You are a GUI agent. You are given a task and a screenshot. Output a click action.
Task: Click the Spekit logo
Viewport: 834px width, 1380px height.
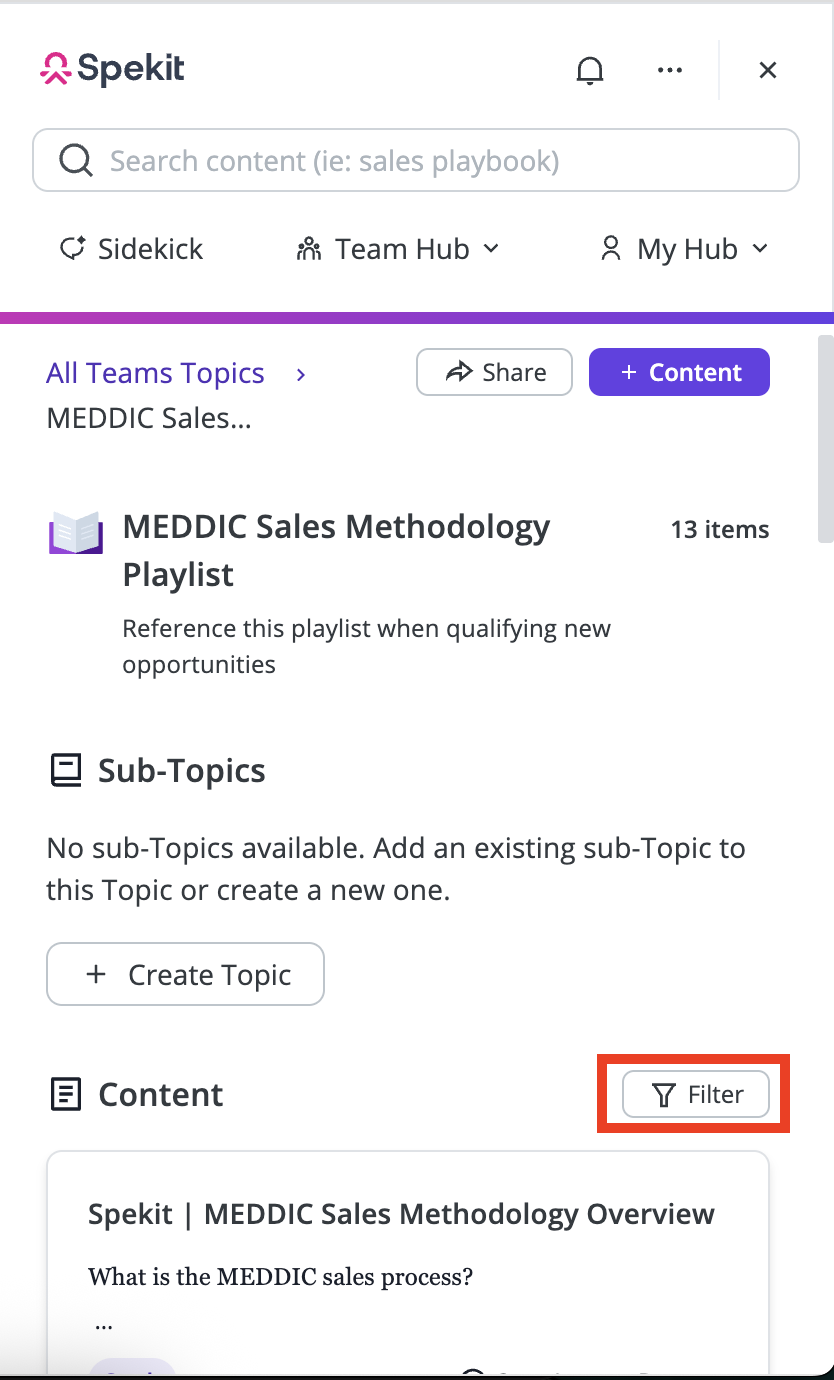(112, 68)
